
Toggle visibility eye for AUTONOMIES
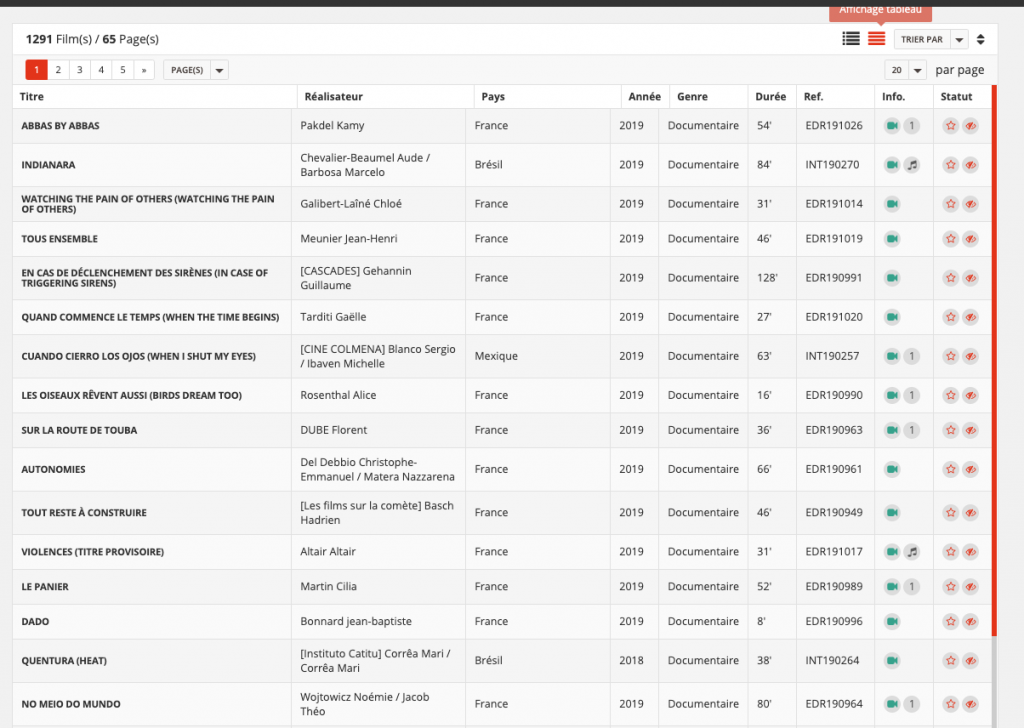(970, 470)
